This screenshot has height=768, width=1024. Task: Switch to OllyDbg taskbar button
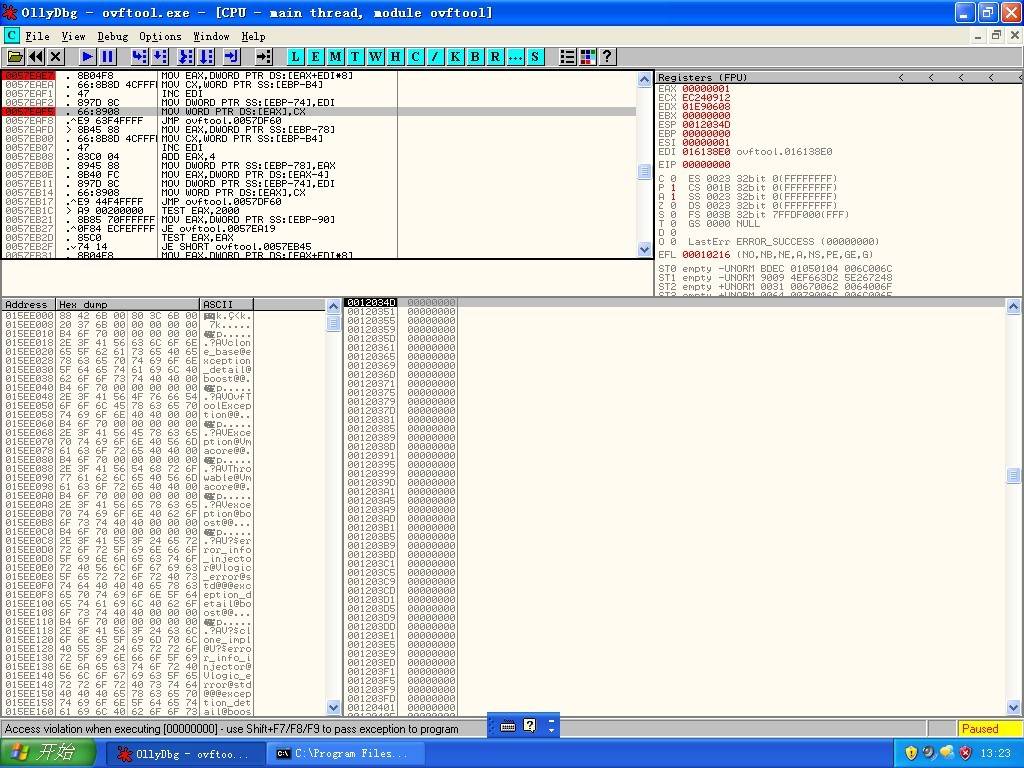[186, 754]
